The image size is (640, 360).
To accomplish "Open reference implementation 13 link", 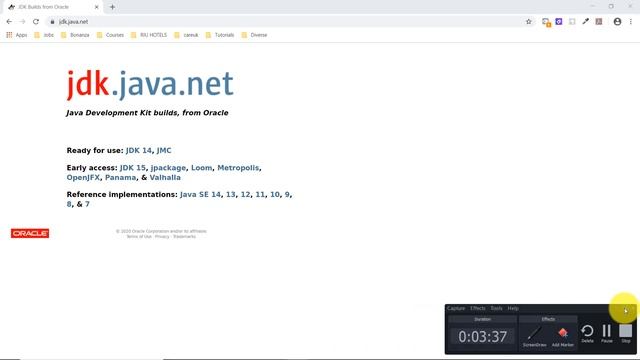I will [x=231, y=195].
